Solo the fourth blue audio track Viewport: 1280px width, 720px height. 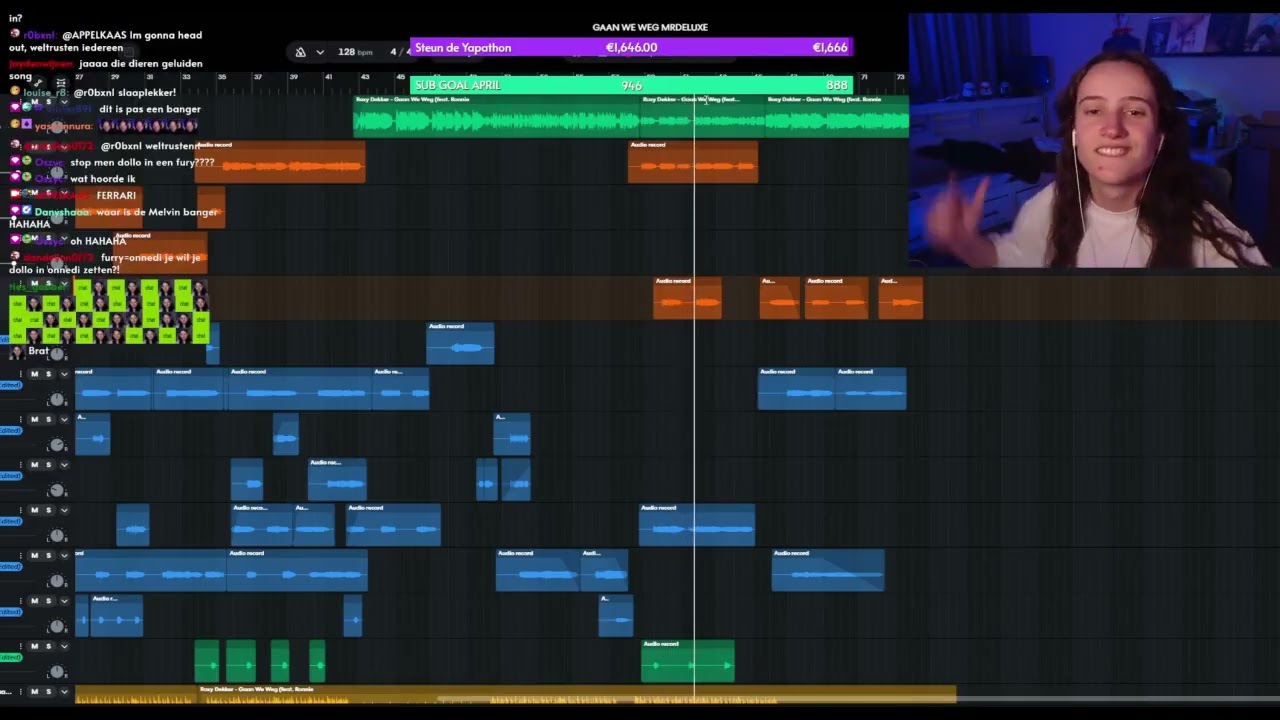[x=48, y=510]
